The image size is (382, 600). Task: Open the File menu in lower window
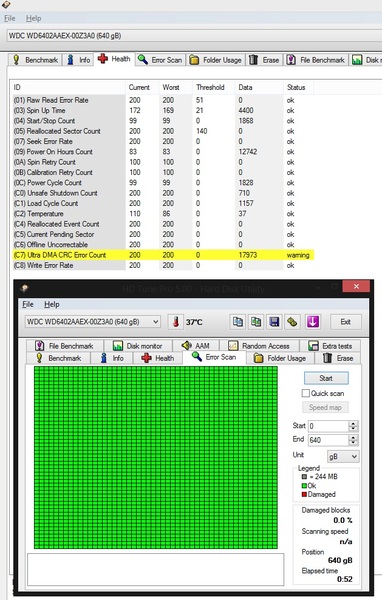(28, 304)
